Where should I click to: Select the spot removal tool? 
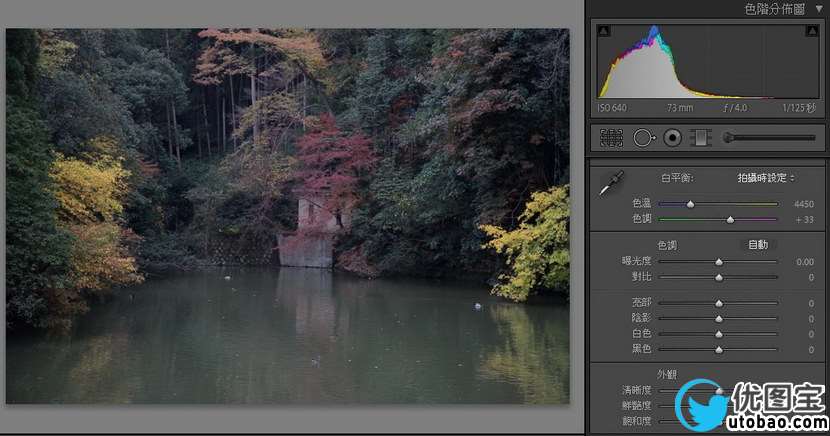pos(642,138)
